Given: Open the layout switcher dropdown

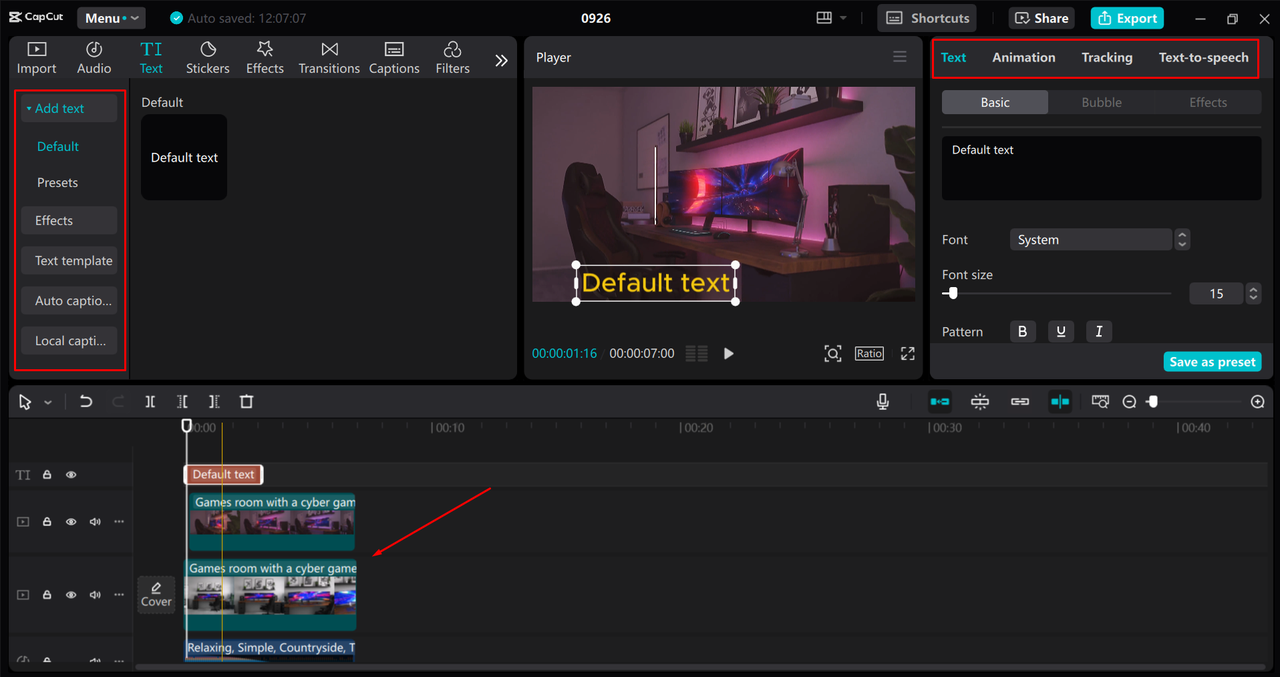Looking at the screenshot, I should (831, 18).
